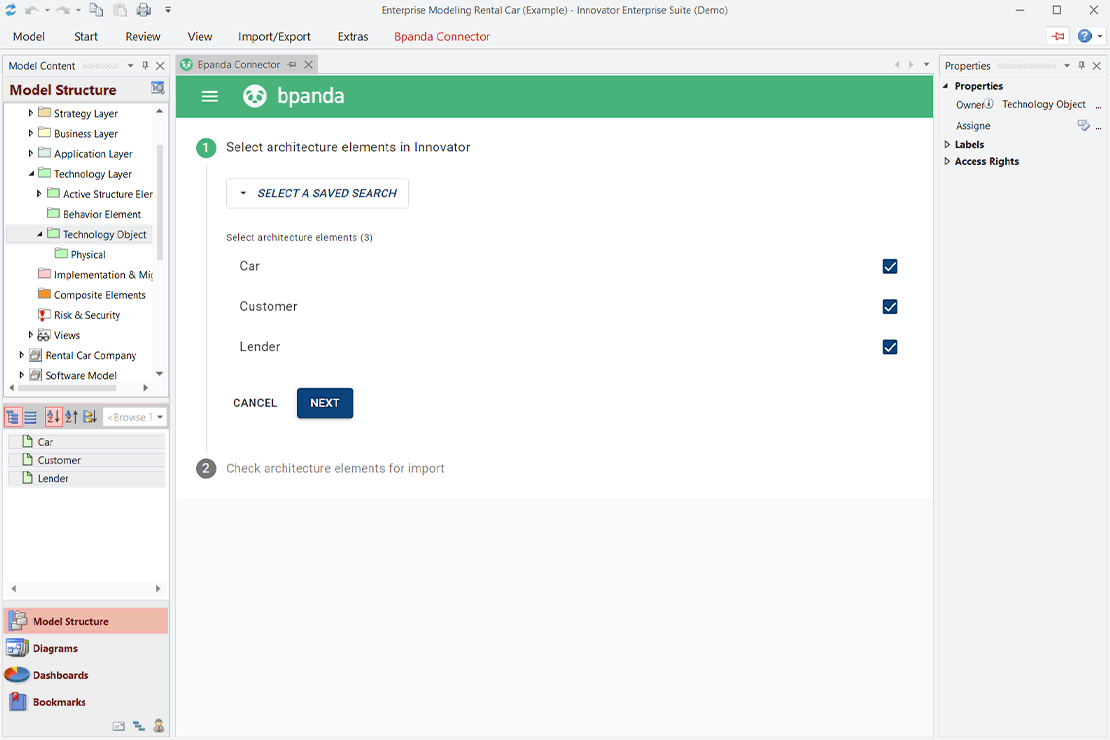Expand the Active Structure Element folder
The height and width of the screenshot is (740, 1110).
(x=39, y=193)
